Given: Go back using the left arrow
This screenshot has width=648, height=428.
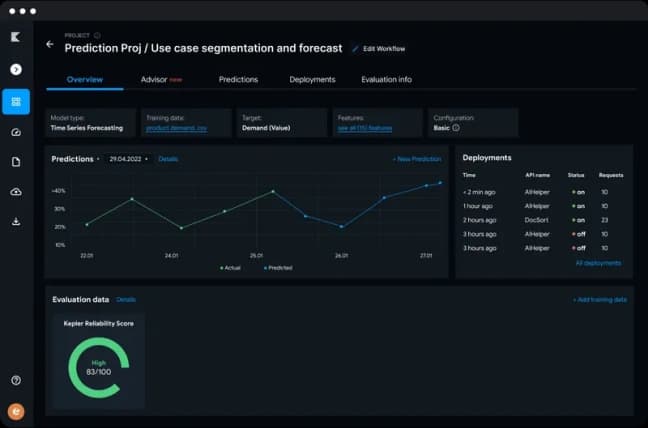Looking at the screenshot, I should 50,45.
